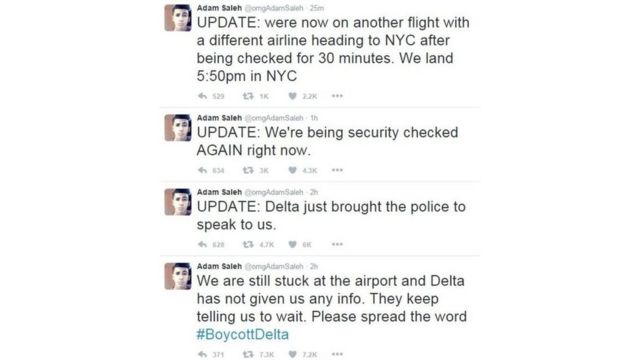
Task: Like the tweet about landing 5:50pm in NYC
Action: click(x=292, y=96)
